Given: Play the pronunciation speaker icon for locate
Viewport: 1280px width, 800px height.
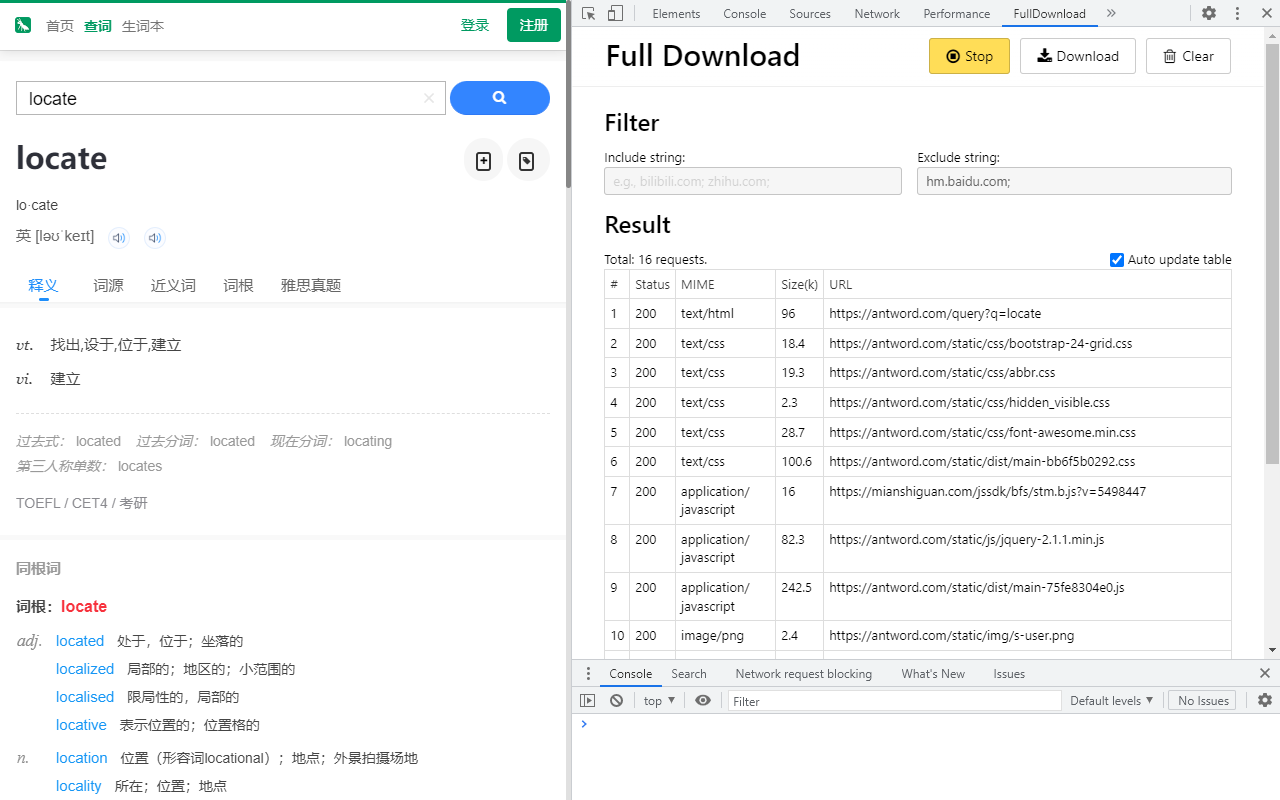Looking at the screenshot, I should (x=119, y=237).
